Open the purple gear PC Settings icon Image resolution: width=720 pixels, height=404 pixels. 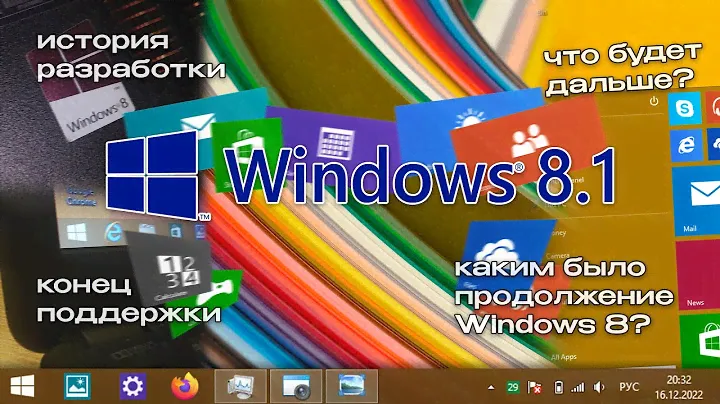tap(132, 385)
